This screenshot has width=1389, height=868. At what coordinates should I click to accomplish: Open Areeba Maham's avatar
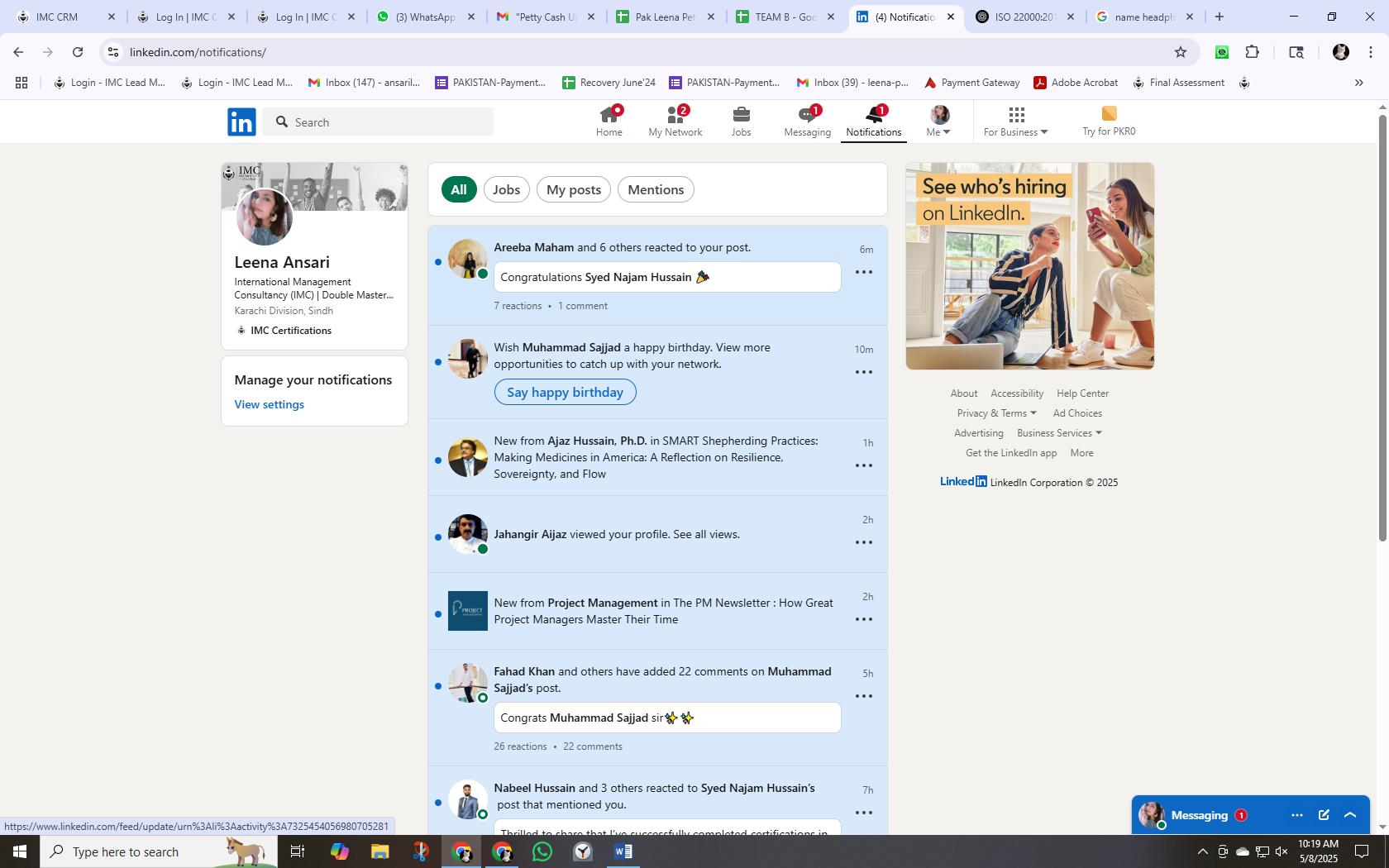click(467, 259)
